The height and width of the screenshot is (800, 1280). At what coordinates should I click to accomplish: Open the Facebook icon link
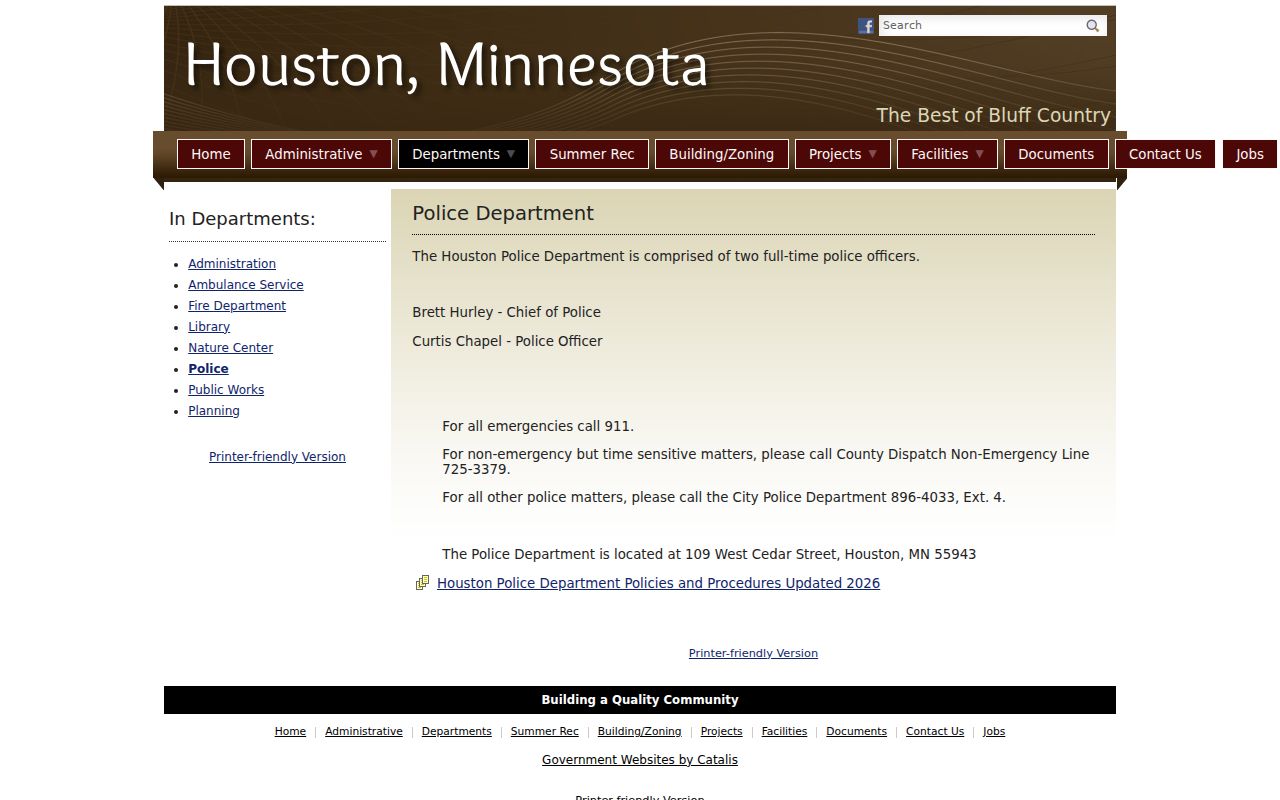[866, 26]
